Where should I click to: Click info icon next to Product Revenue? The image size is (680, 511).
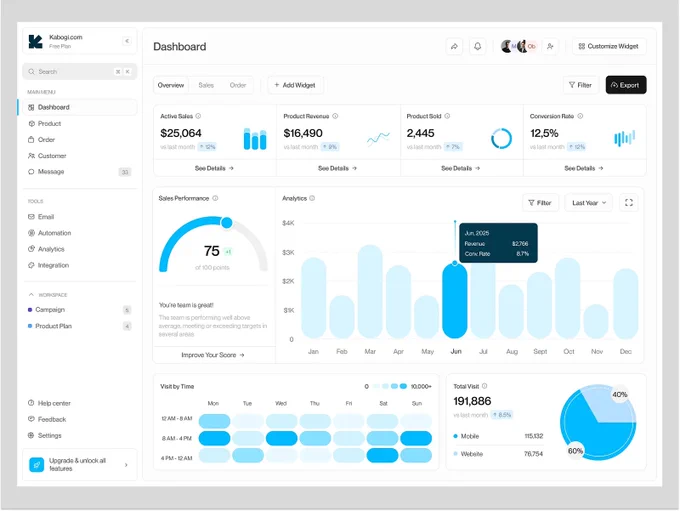point(335,116)
